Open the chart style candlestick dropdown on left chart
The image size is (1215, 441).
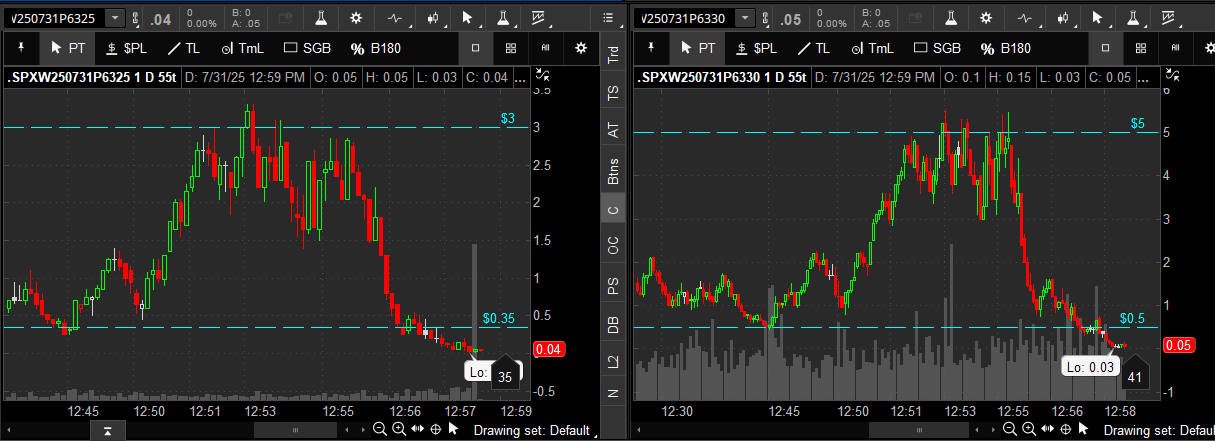point(433,18)
